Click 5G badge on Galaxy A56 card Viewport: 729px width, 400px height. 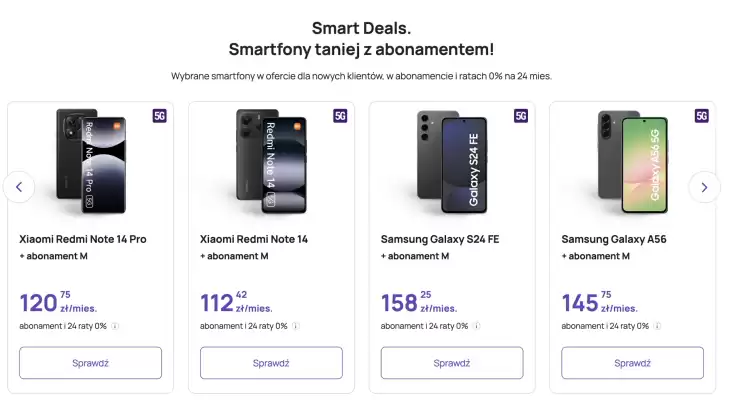click(702, 116)
